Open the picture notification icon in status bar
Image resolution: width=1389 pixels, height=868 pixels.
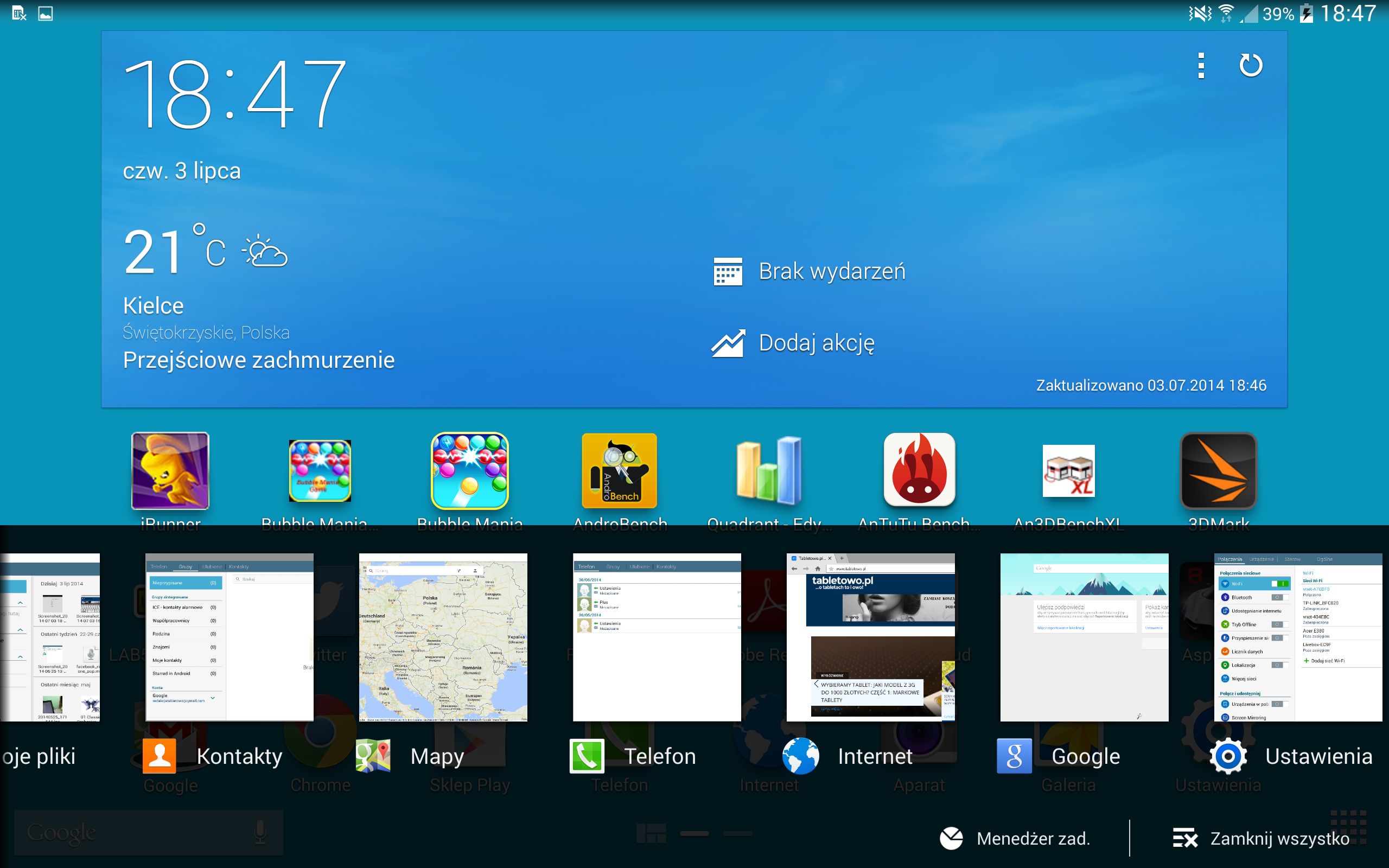(46, 13)
